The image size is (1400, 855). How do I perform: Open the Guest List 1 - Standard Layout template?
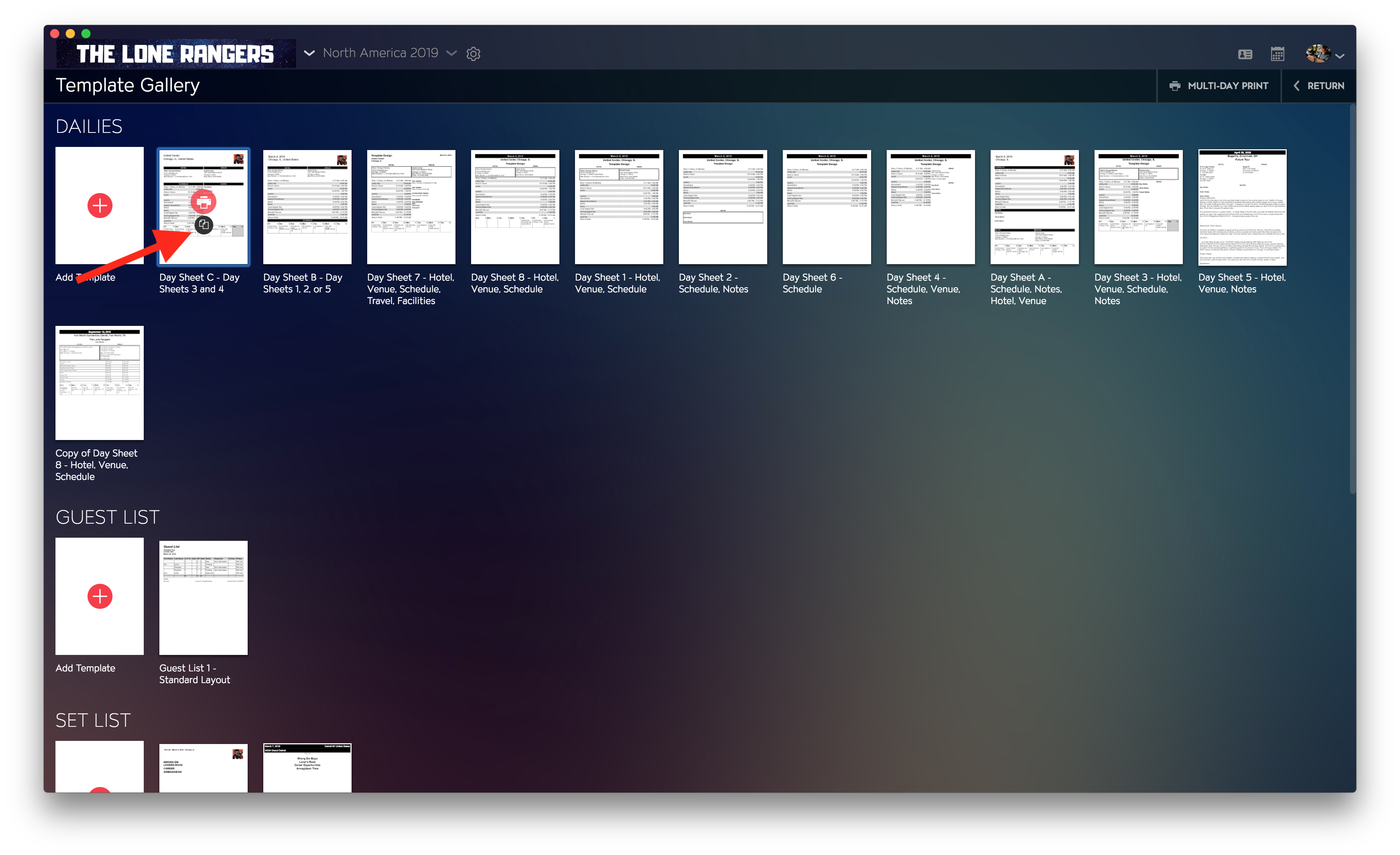coord(204,597)
